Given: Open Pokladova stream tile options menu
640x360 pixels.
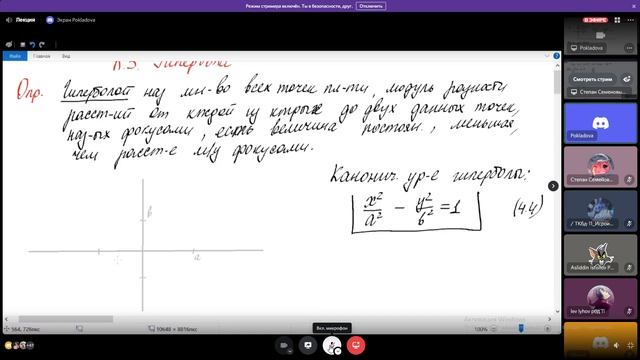Looking at the screenshot, I should pyautogui.click(x=629, y=48).
